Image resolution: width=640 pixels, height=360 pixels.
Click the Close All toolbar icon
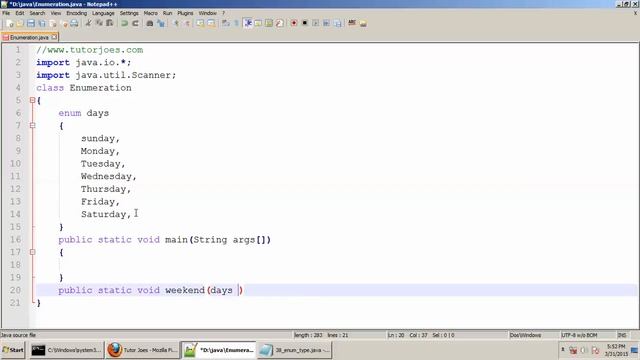(x=63, y=23)
